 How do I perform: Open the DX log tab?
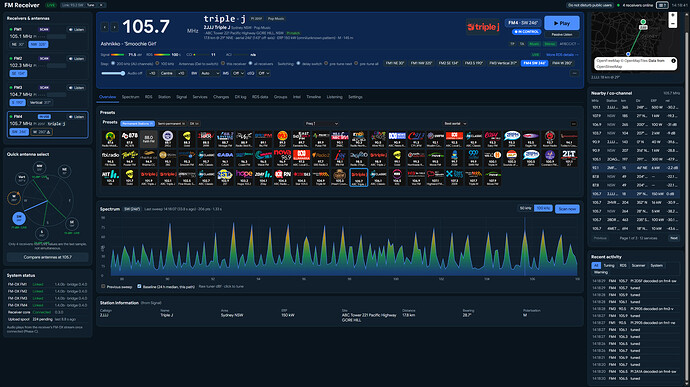click(240, 97)
